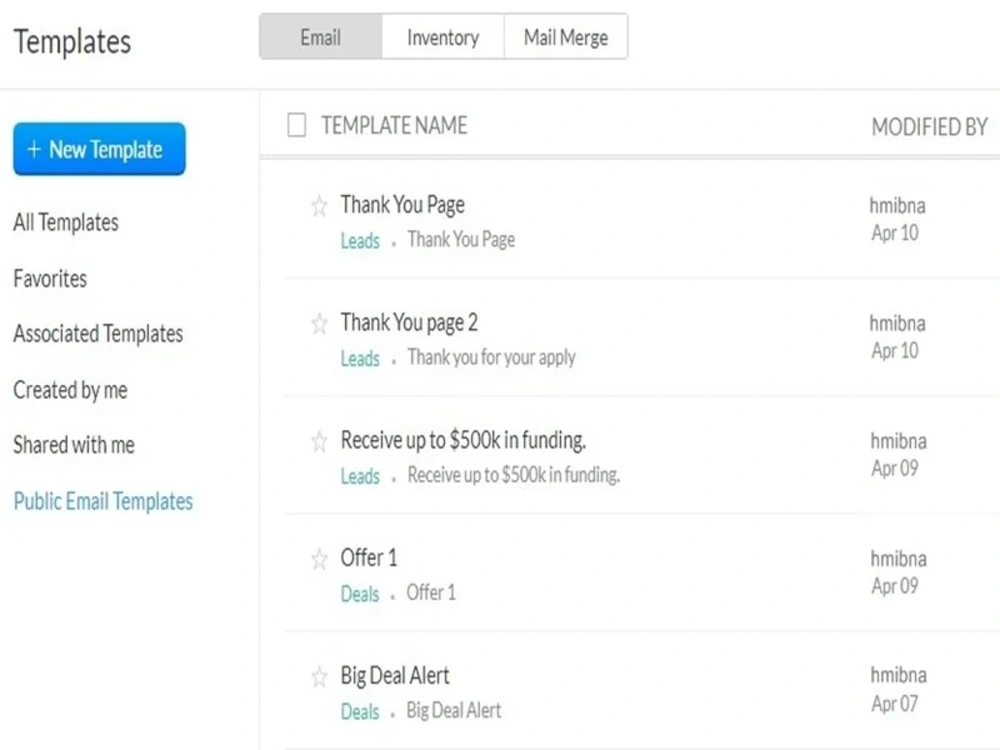Favorite the Thank You page 2 template
This screenshot has height=750, width=1000.
click(x=319, y=324)
